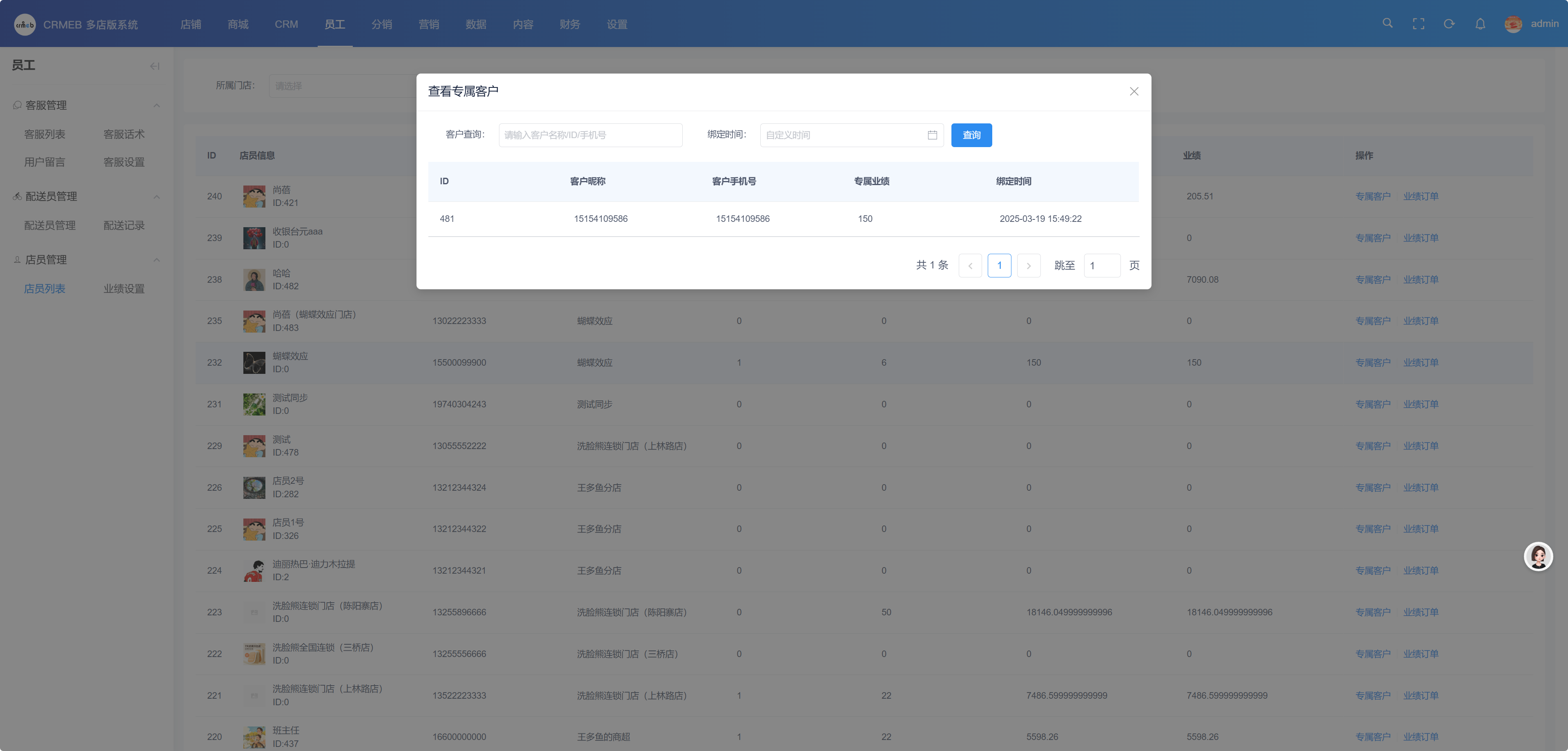1568x751 pixels.
Task: Open the CRM top navigation tab
Action: click(x=286, y=25)
